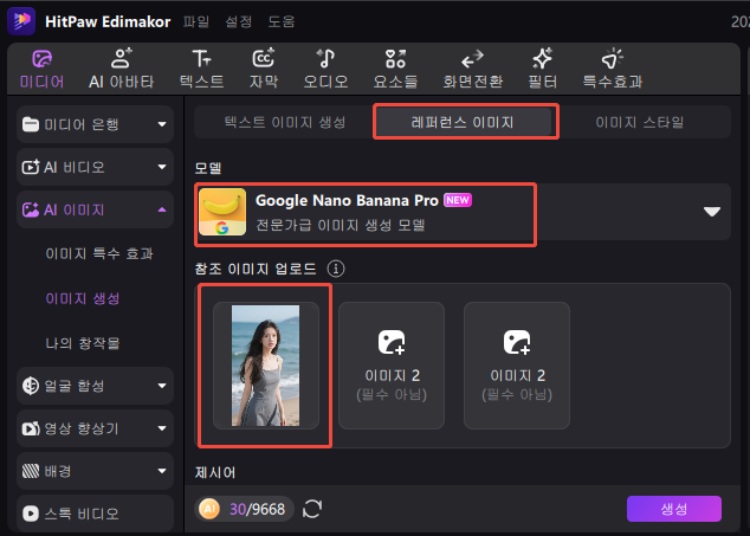Switch to 레퍼런스 이미지 tab

point(463,122)
